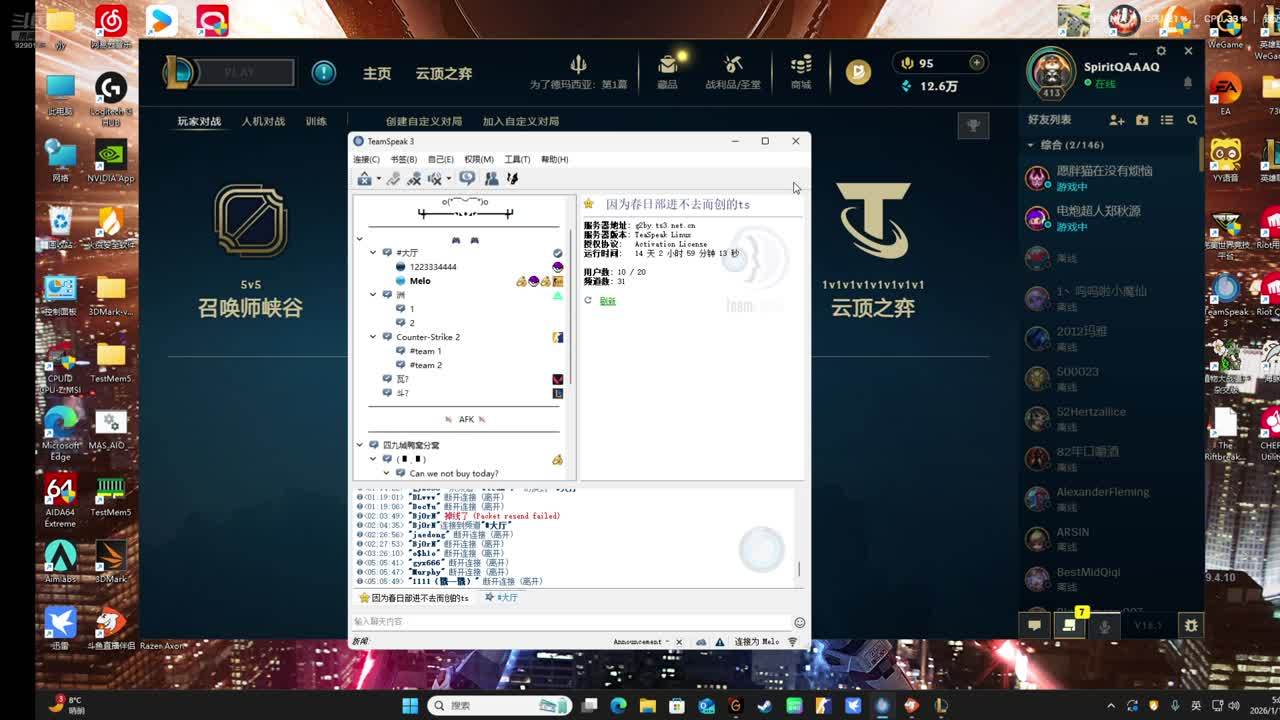1280x720 pixels.
Task: Collapse the #大厅 channel tree
Action: (x=373, y=253)
